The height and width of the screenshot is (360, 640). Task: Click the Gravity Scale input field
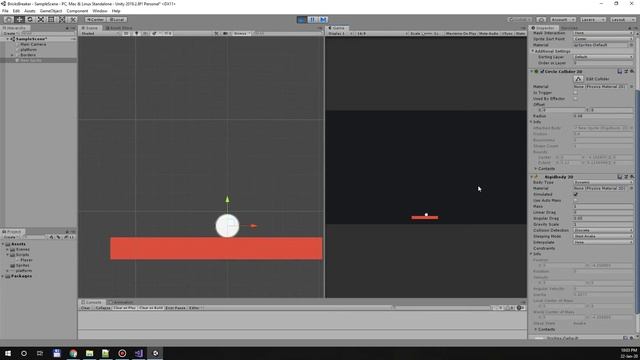pos(603,224)
